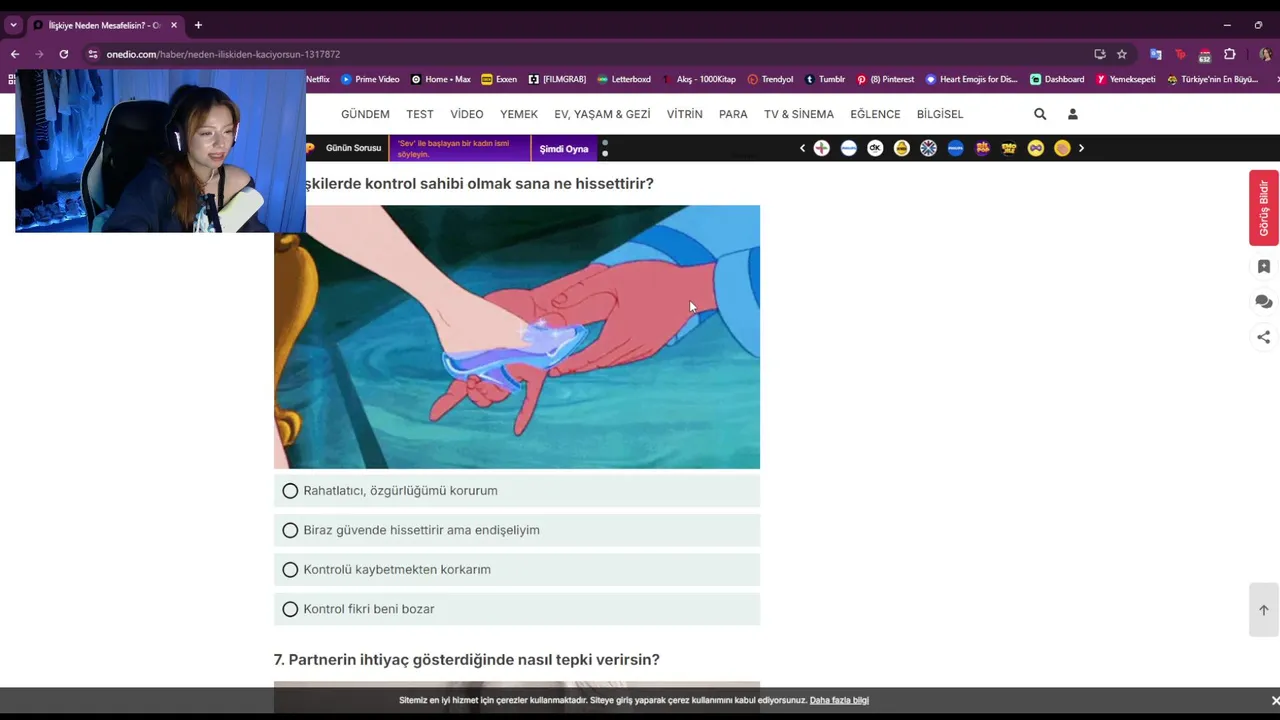Image resolution: width=1280 pixels, height=720 pixels.
Task: Open the PARA menu item
Action: 733,114
